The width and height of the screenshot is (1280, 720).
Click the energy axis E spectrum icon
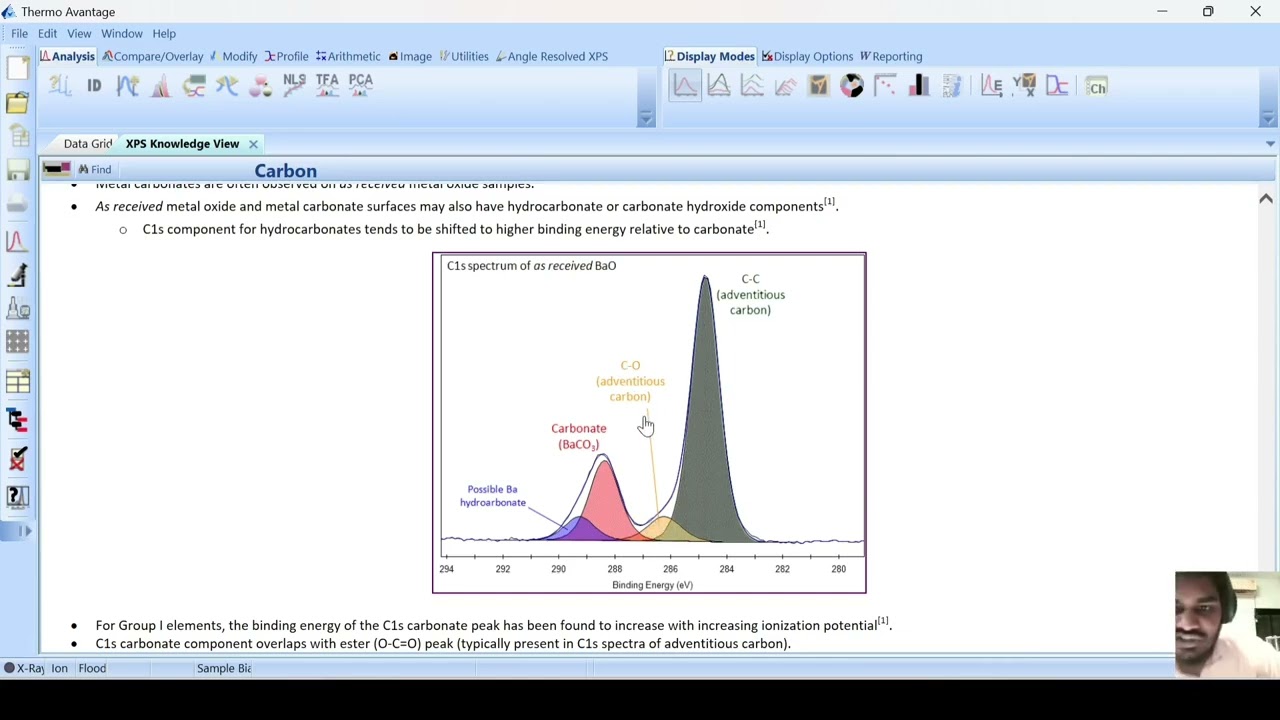click(x=991, y=86)
